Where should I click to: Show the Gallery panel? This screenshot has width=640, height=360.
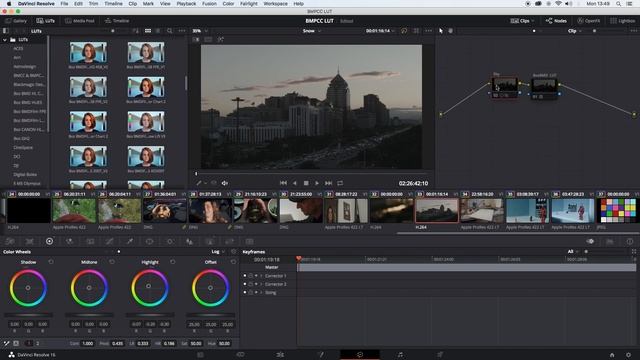(x=16, y=21)
